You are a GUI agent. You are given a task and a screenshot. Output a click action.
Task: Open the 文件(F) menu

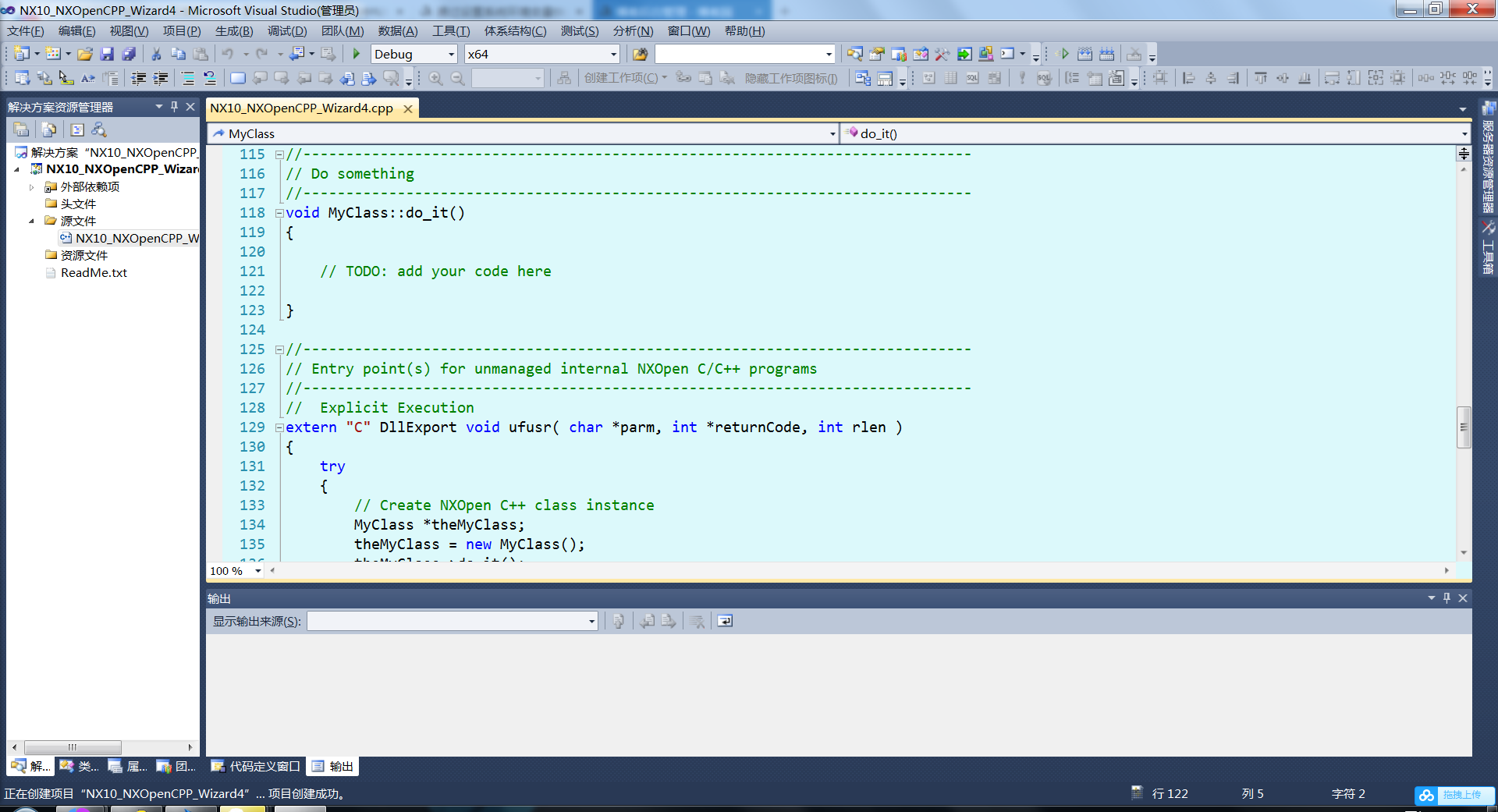(x=26, y=31)
